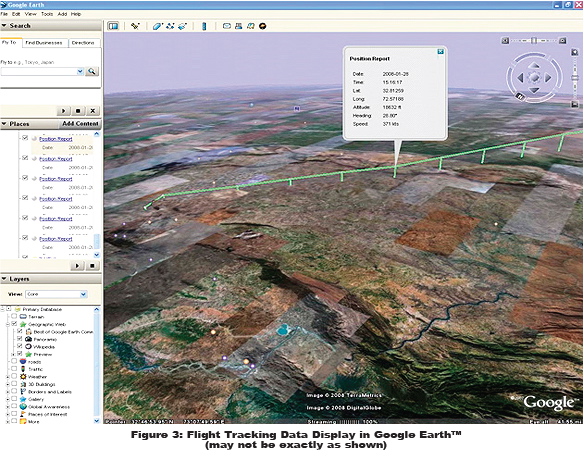Switch to the Directions tab
Image resolution: width=584 pixels, height=458 pixels.
click(83, 43)
